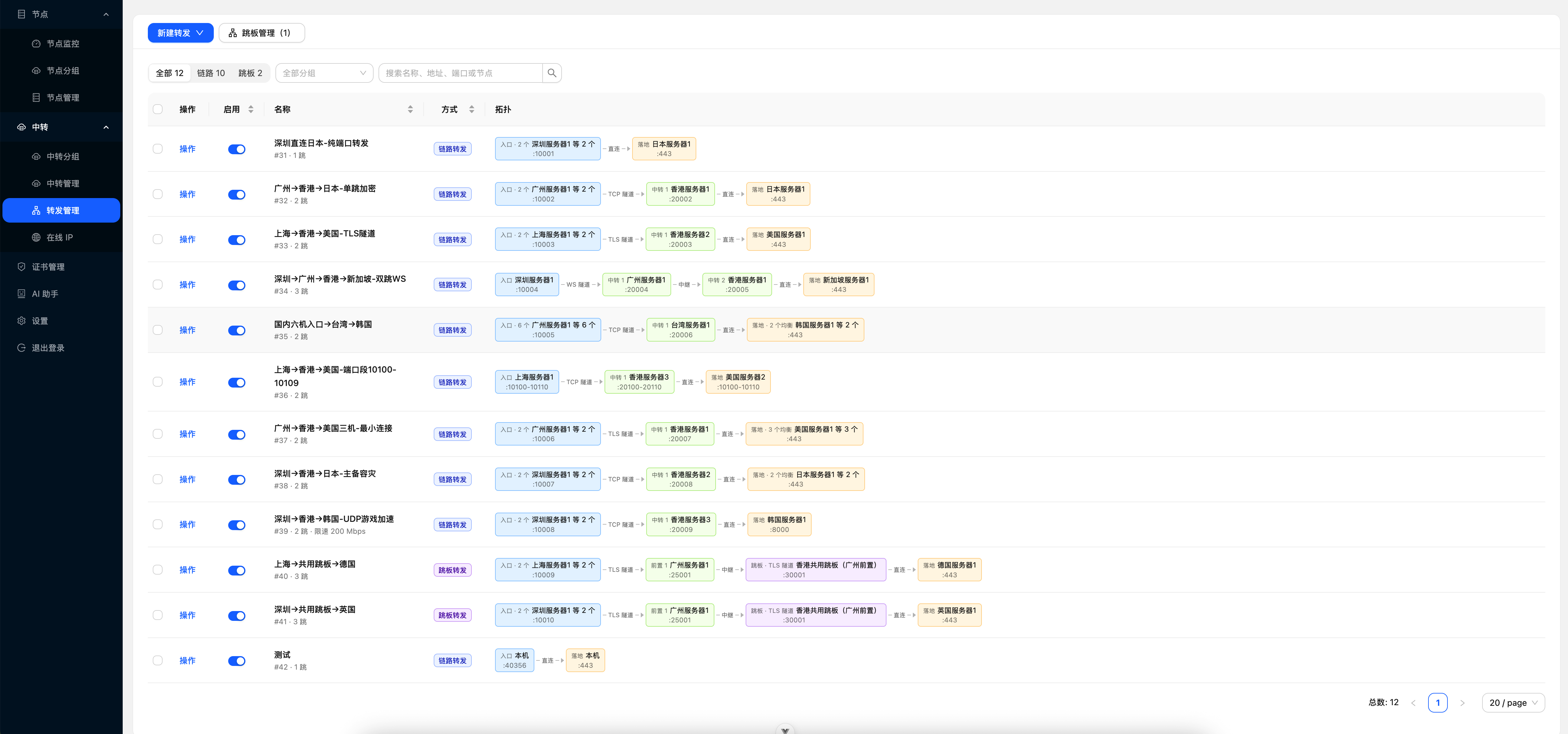
Task: Open 在线 IP from its globe icon
Action: [x=36, y=237]
